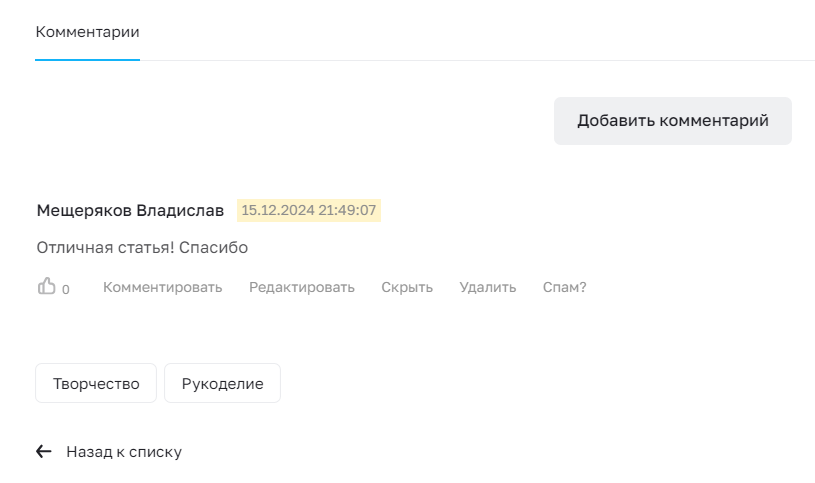The width and height of the screenshot is (815, 483).
Task: Click the highlighted timestamp 15.12.2024 21:49:07
Action: tap(309, 211)
